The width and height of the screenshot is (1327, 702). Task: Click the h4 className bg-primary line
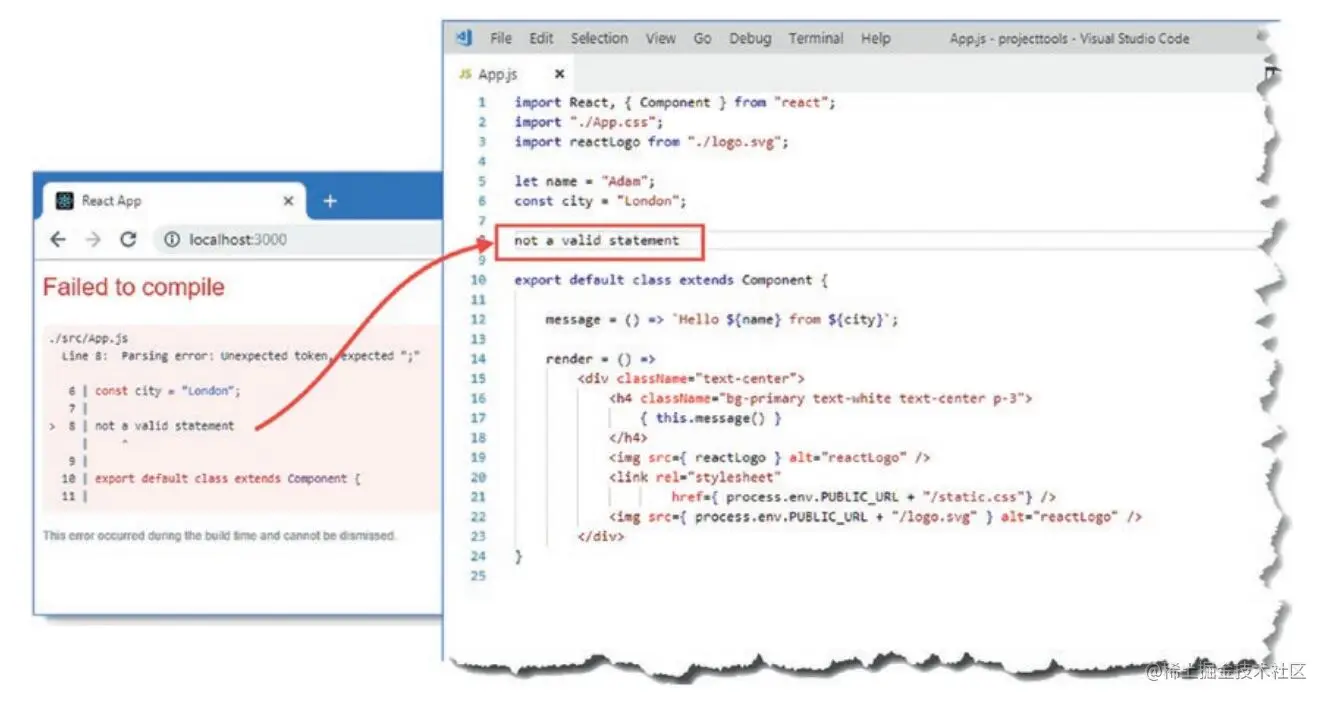820,398
